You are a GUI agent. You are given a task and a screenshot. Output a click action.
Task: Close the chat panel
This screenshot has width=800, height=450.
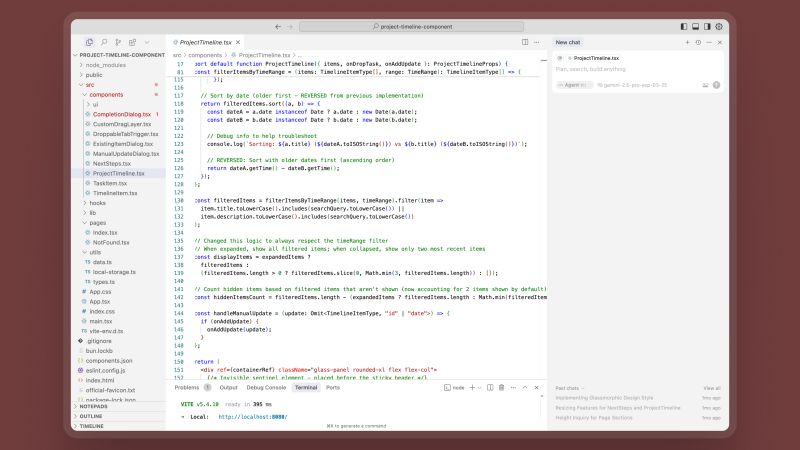(x=720, y=42)
